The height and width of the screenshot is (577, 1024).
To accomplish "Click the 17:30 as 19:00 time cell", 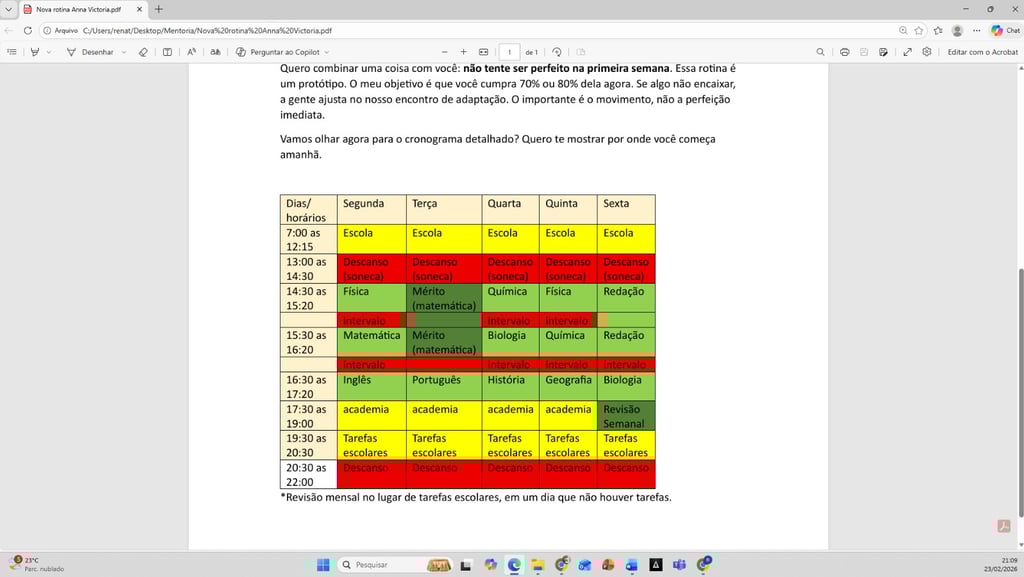I will coord(309,416).
